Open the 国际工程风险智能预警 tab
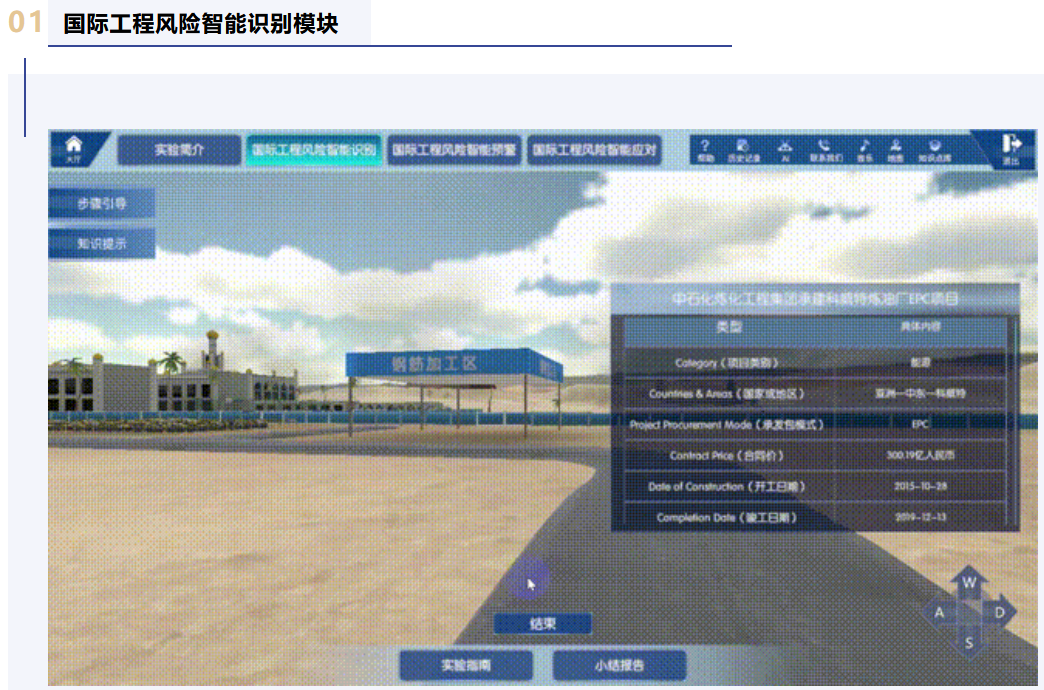This screenshot has height=690, width=1044. [x=454, y=150]
